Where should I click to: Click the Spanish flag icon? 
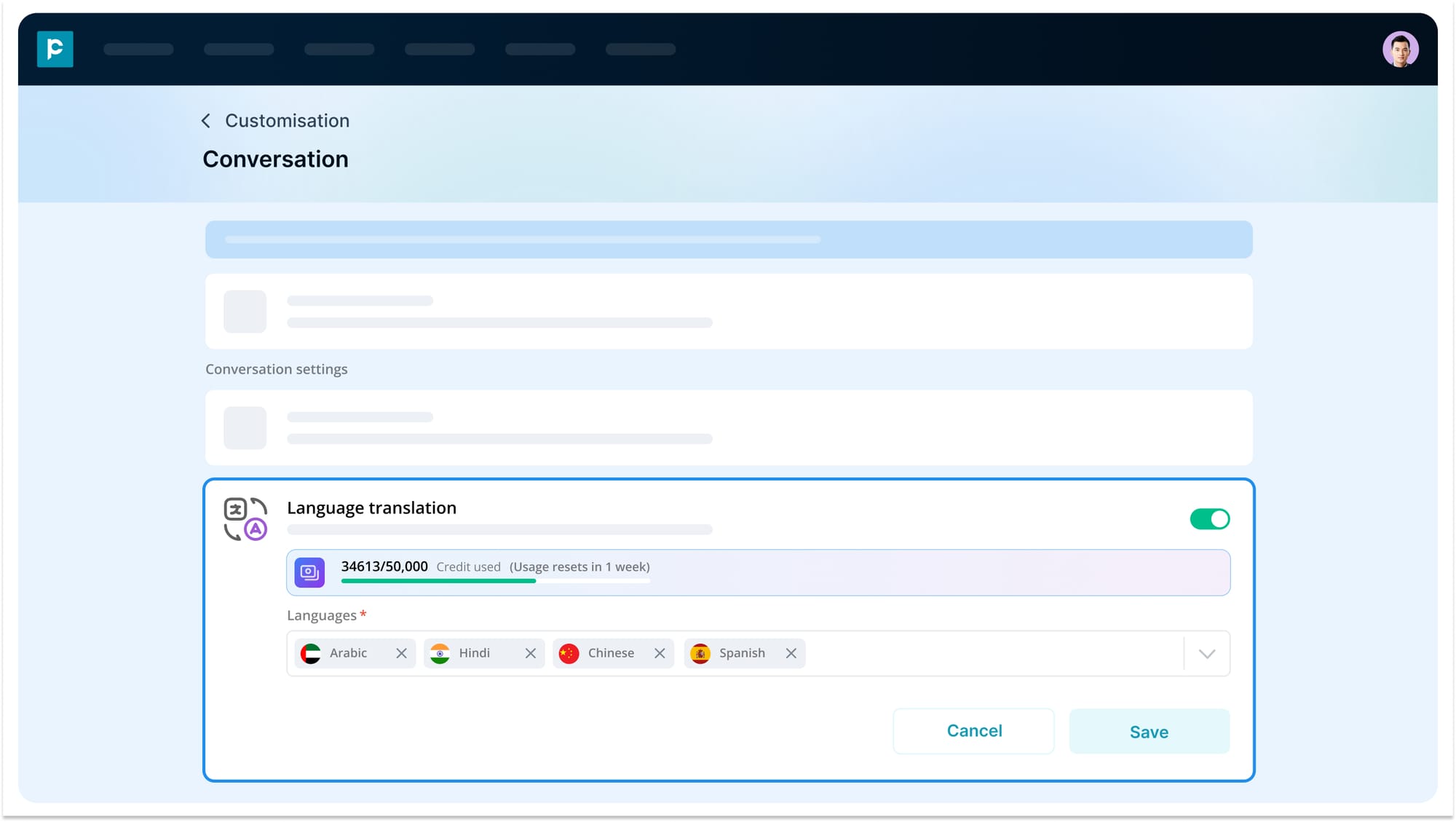(700, 654)
